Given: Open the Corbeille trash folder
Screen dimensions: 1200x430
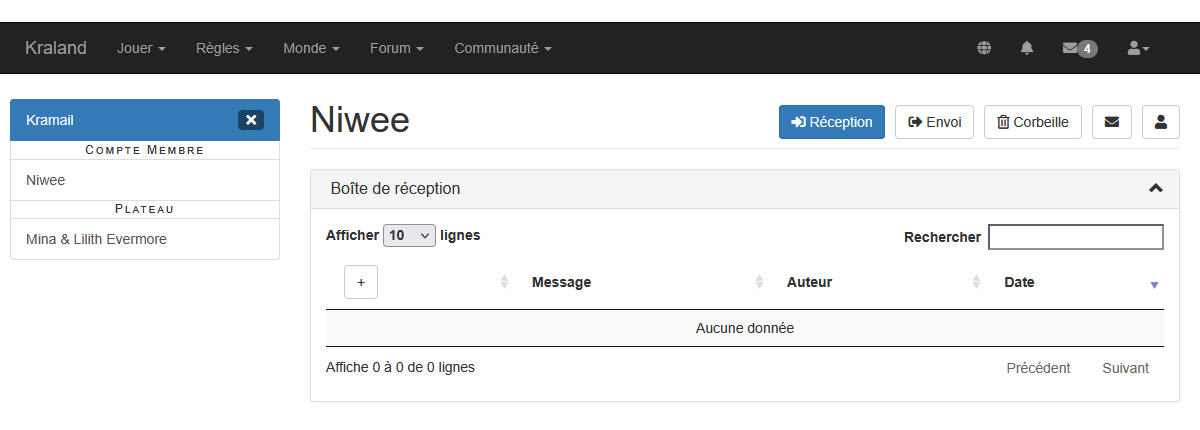Looking at the screenshot, I should (1033, 122).
